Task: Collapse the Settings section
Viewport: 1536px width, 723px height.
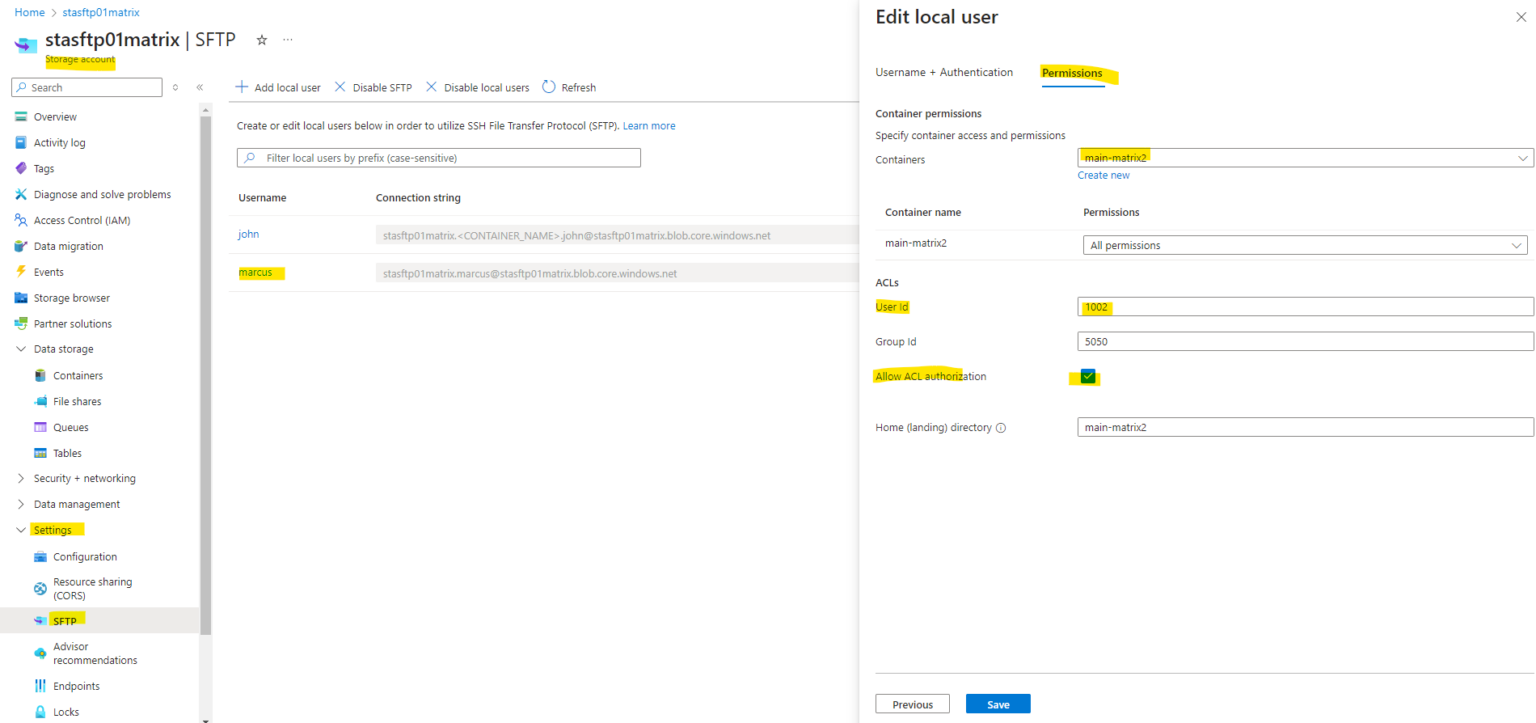Action: 21,529
